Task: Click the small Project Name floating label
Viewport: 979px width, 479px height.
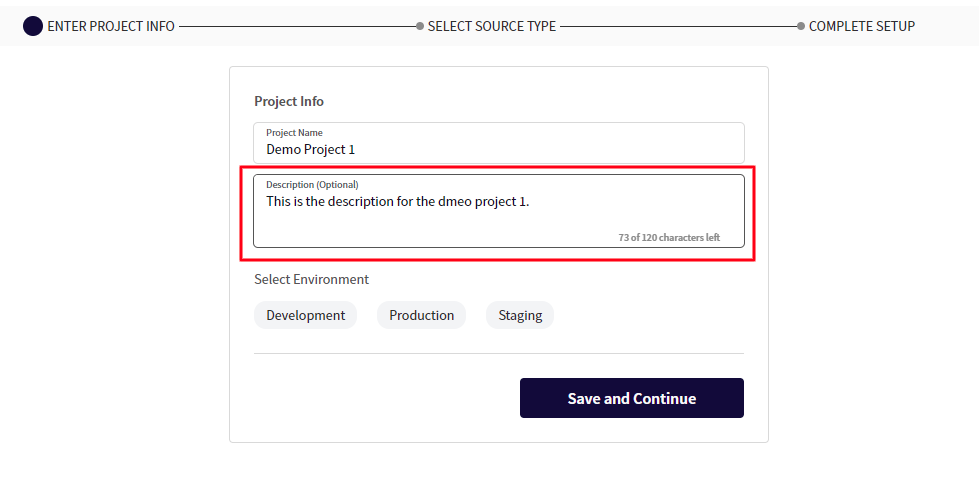Action: pyautogui.click(x=294, y=132)
